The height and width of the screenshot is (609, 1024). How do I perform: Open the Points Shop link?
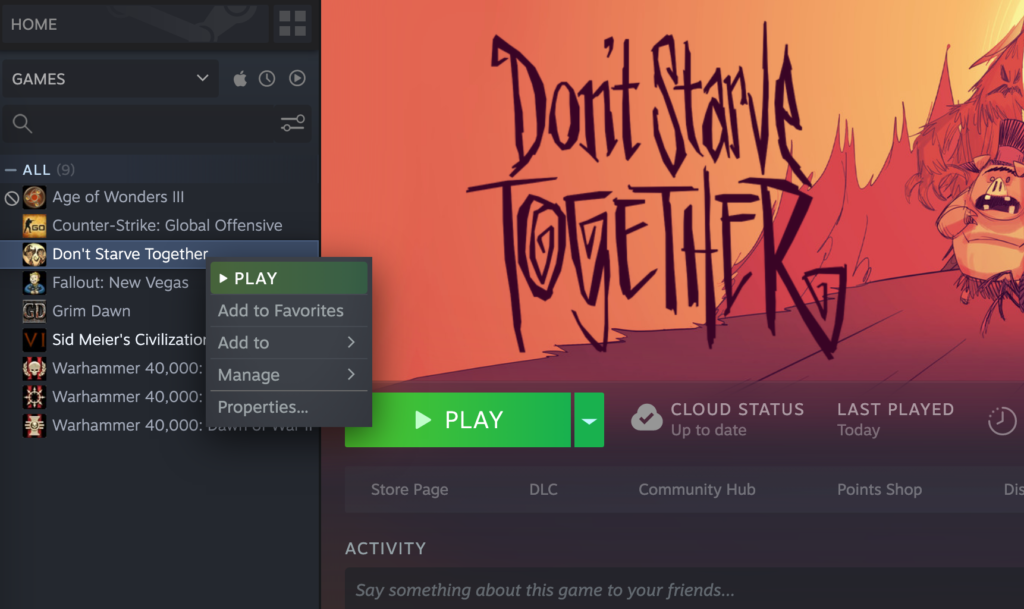pos(880,490)
